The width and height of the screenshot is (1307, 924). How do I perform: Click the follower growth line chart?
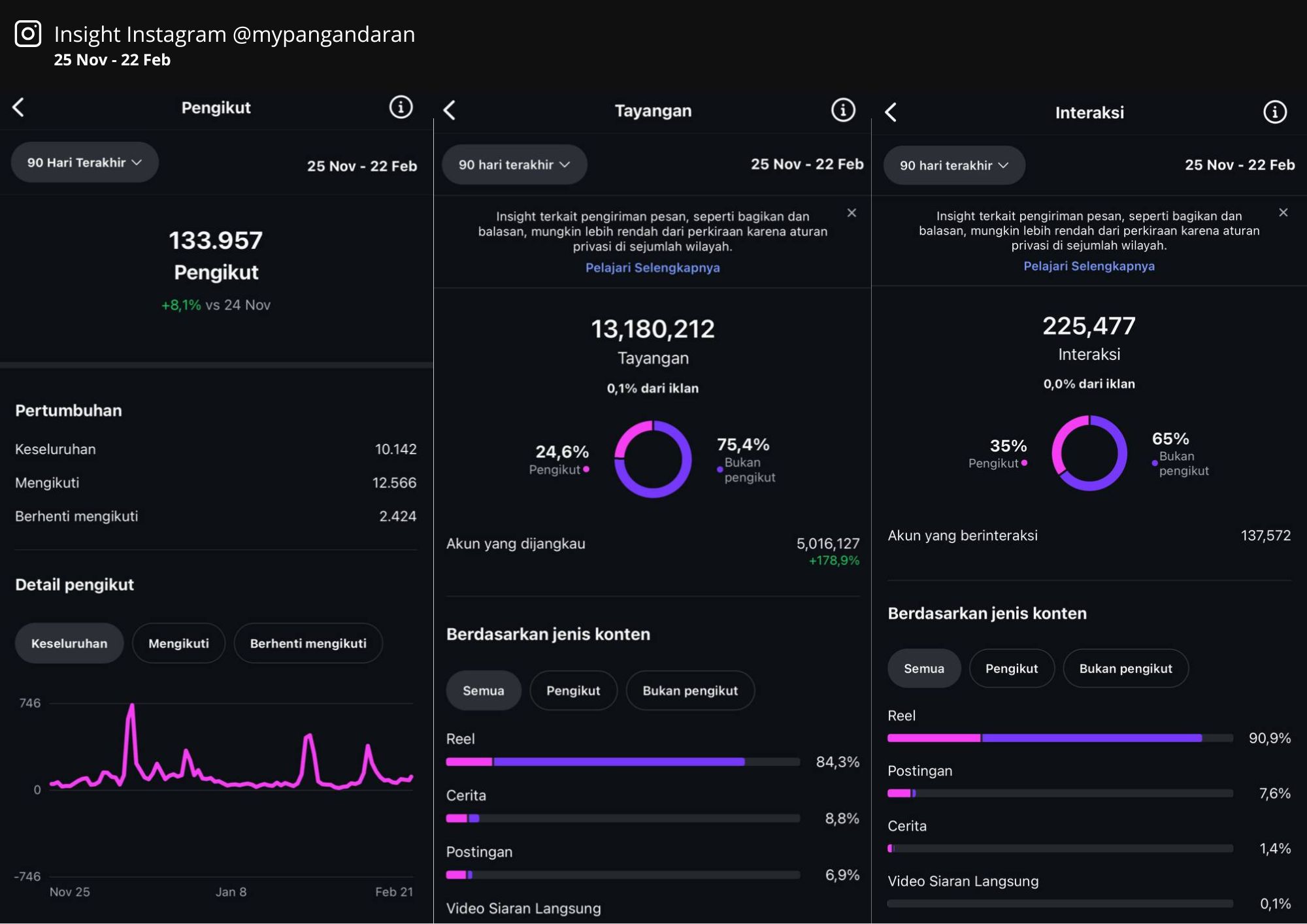(232, 747)
